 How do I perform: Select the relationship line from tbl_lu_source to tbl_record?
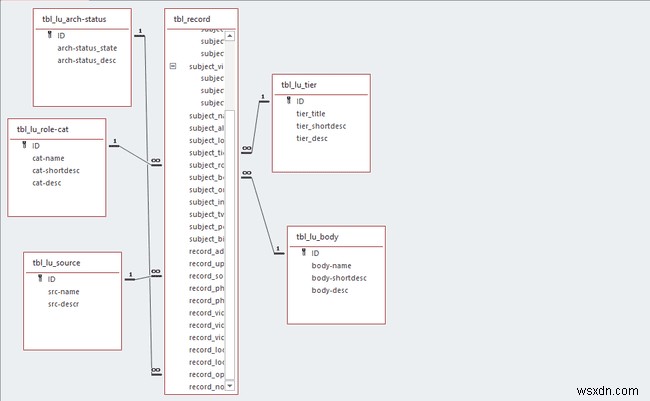coord(143,277)
